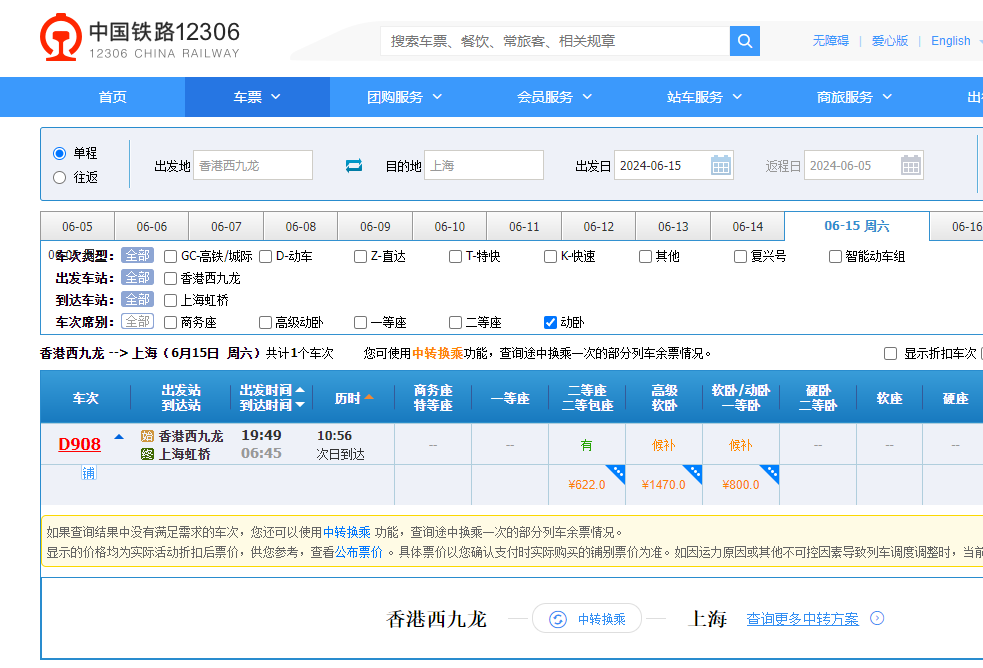Viewport: 983px width, 668px height.
Task: Click the 铺 berth icon under D908
Action: [x=89, y=473]
